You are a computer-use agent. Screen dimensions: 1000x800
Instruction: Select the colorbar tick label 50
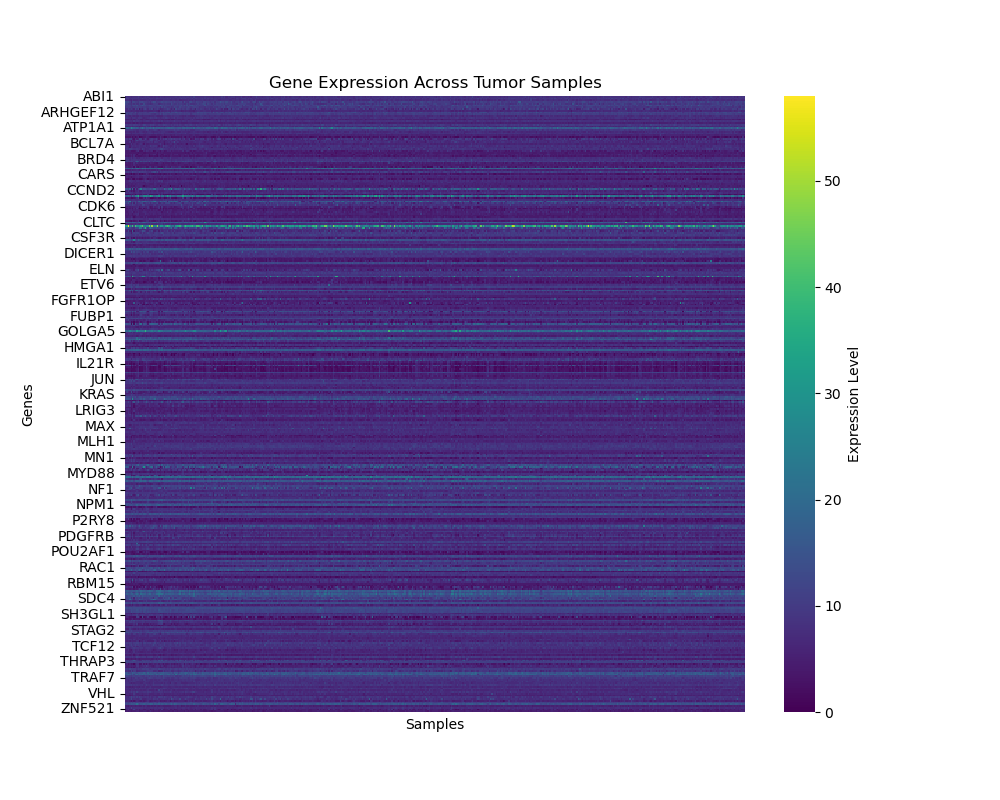[x=831, y=181]
